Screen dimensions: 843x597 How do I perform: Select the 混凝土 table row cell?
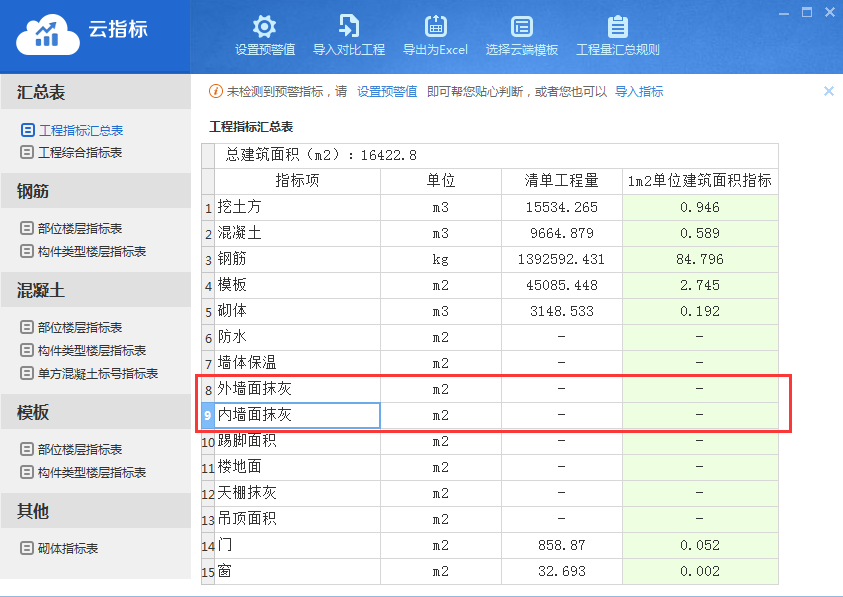297,233
